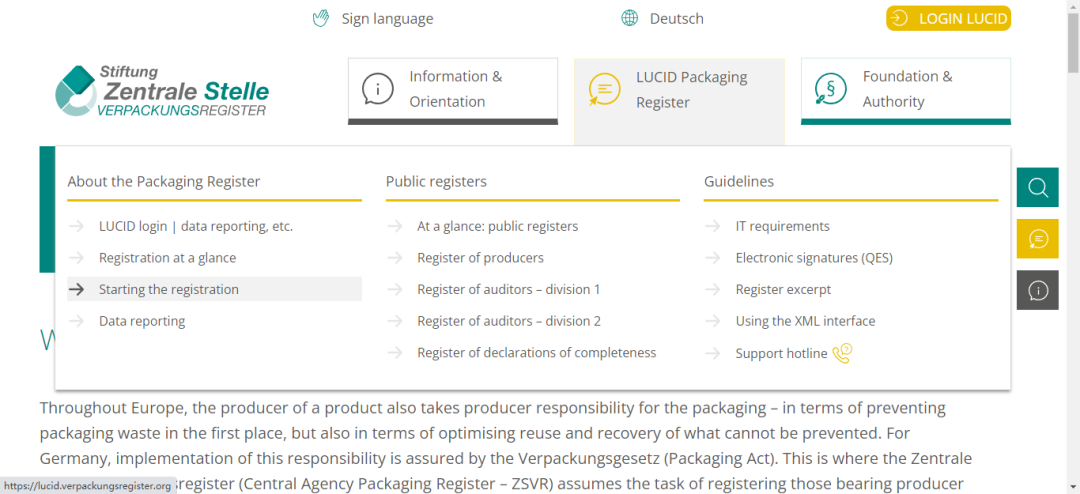The image size is (1080, 494).
Task: Click the page vertical scrollbar
Action: pos(1072,250)
